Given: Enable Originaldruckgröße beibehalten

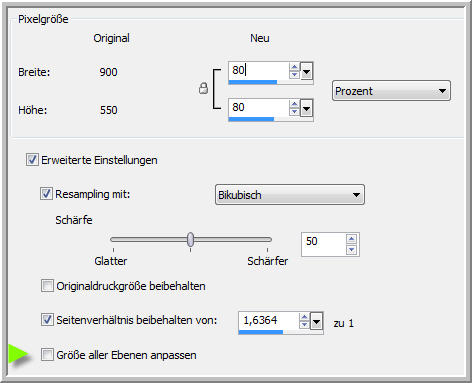Looking at the screenshot, I should tap(47, 286).
